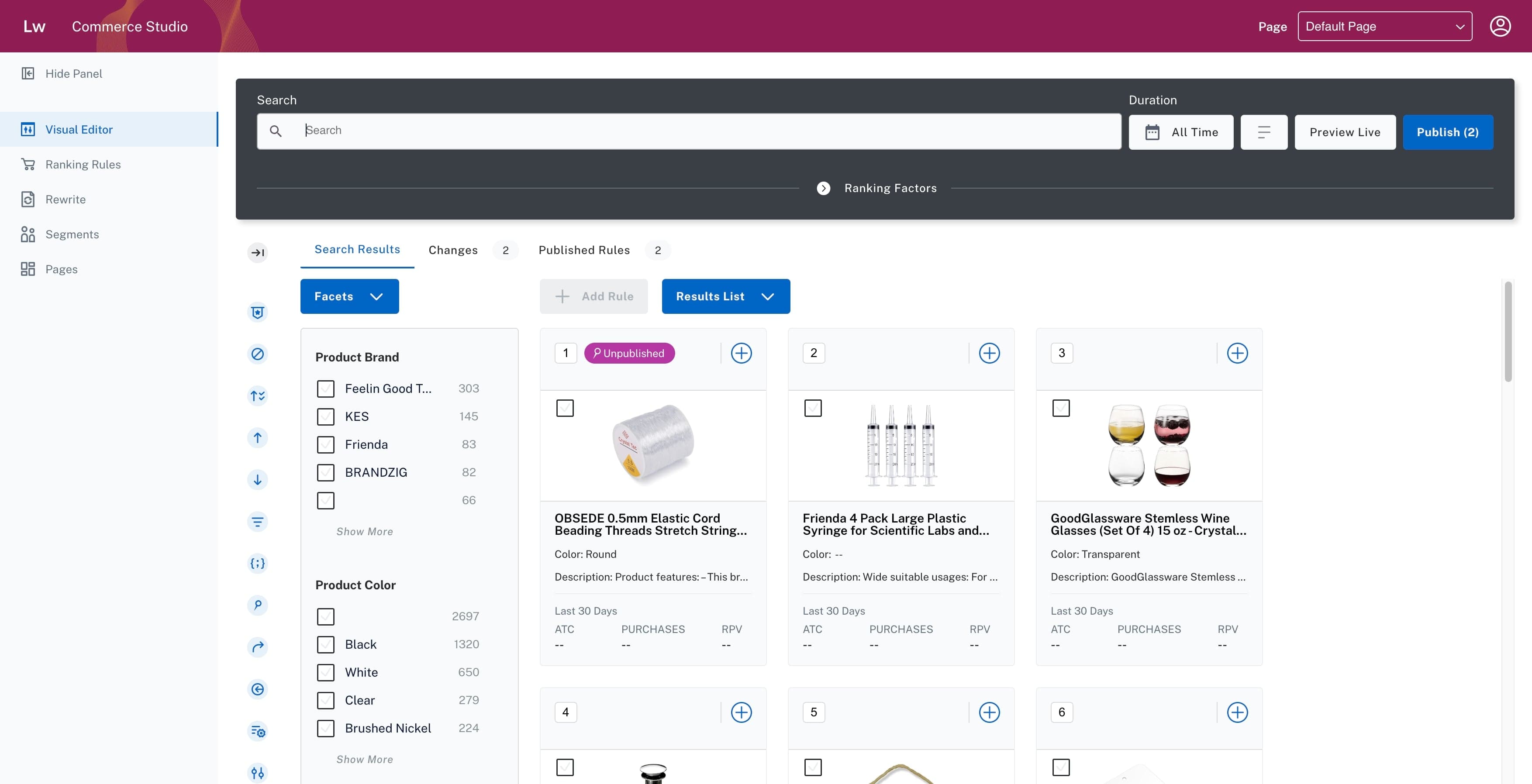Open the Default Page dropdown
The height and width of the screenshot is (784, 1532).
1384,26
